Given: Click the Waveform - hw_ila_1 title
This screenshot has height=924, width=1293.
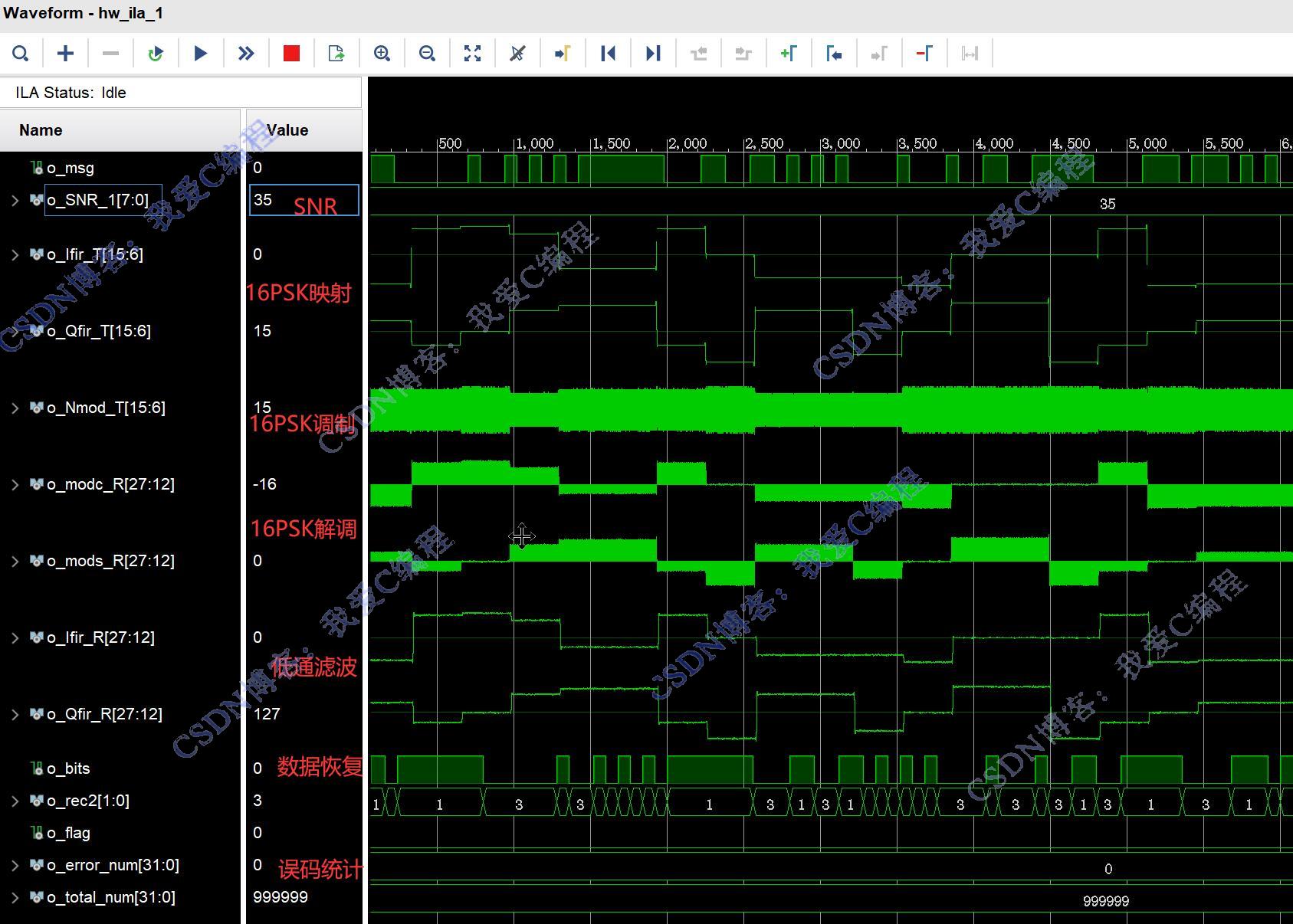Looking at the screenshot, I should [x=83, y=13].
